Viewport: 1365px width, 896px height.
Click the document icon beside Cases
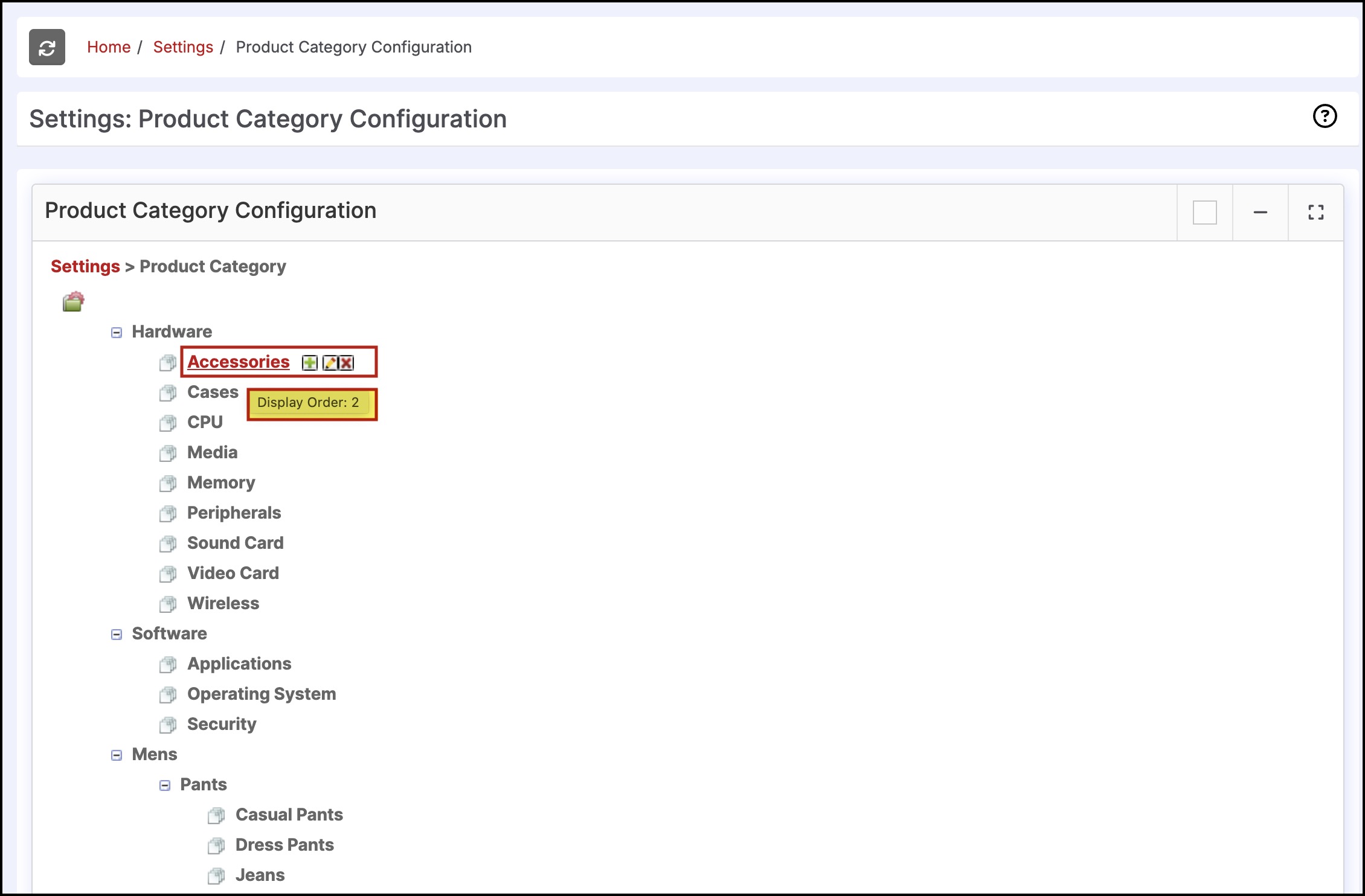(168, 393)
